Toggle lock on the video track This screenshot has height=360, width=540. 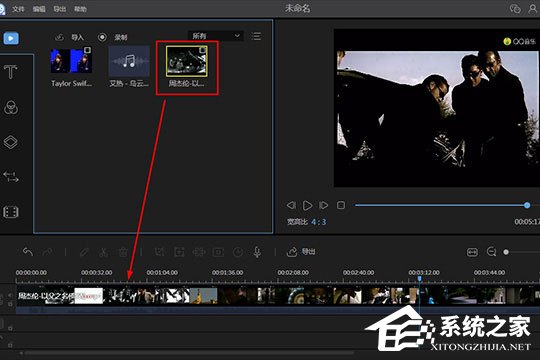pyautogui.click(x=10, y=304)
